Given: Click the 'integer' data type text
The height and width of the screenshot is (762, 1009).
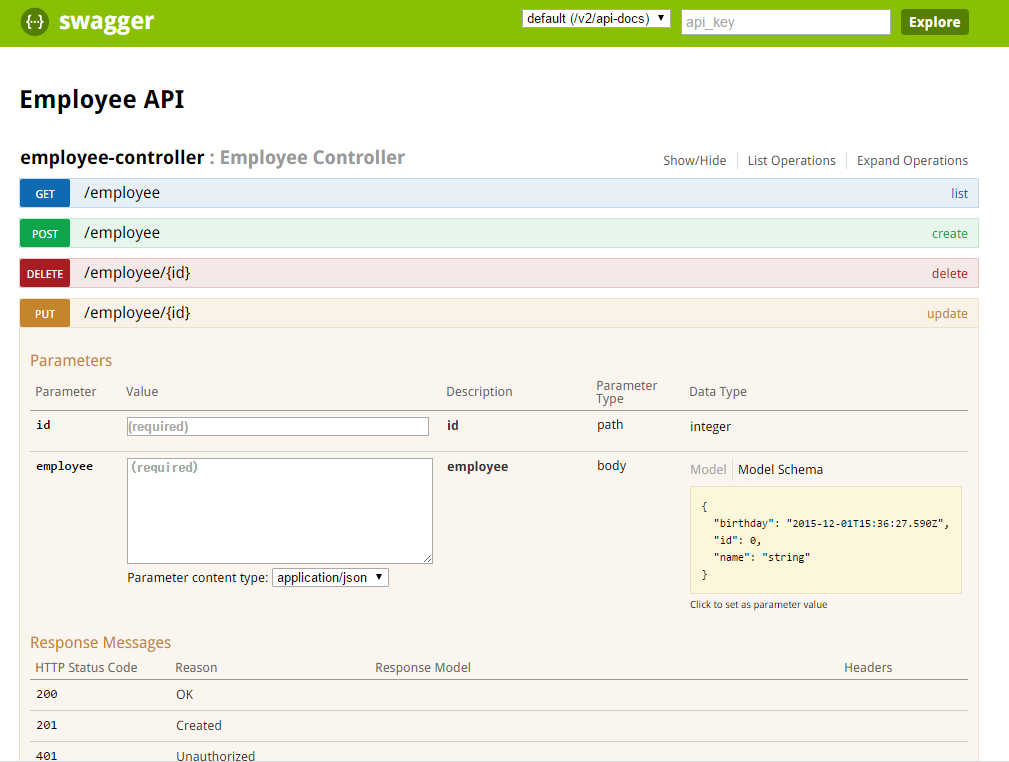Looking at the screenshot, I should tap(710, 427).
